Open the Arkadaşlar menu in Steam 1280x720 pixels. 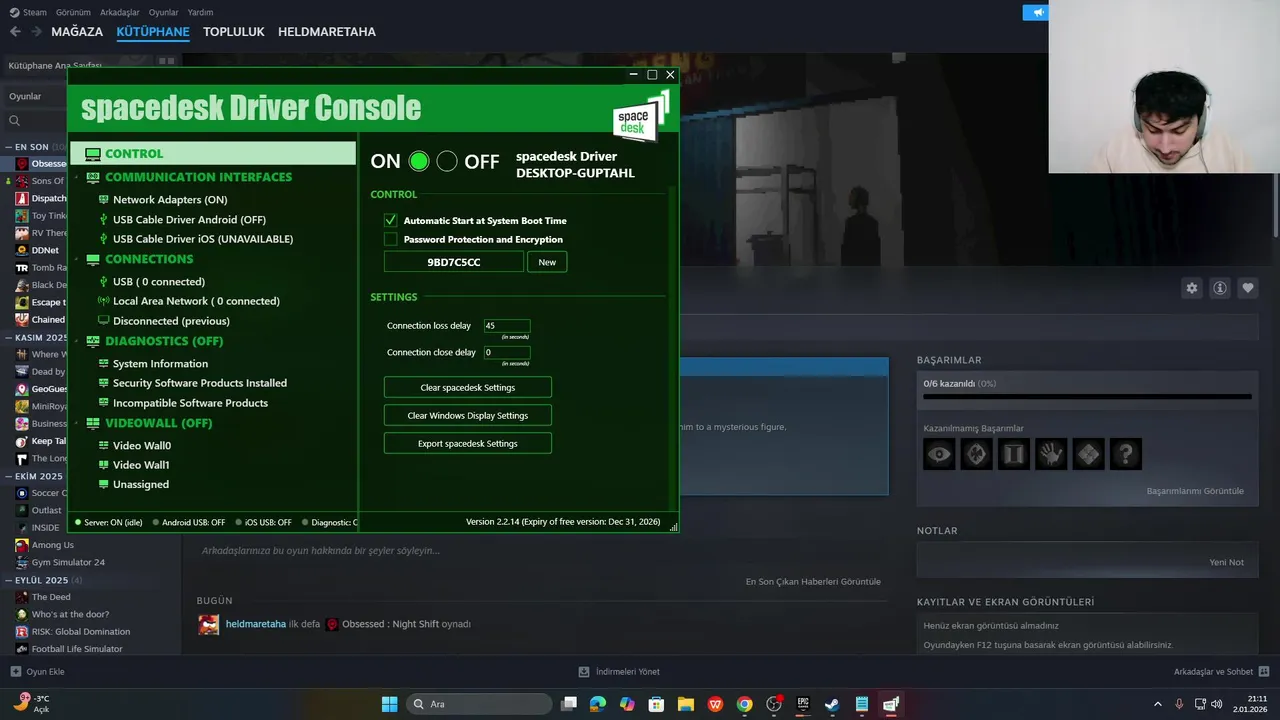click(x=120, y=13)
